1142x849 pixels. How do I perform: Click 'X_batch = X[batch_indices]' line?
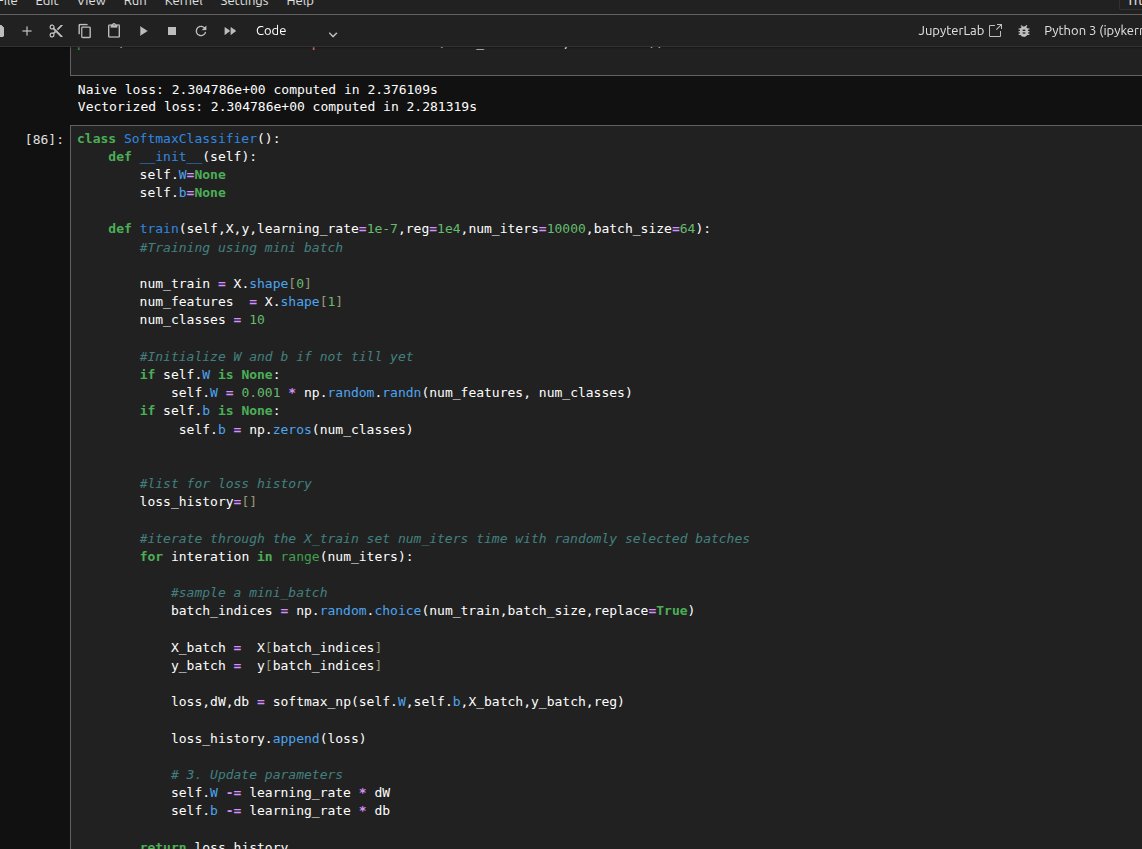[x=276, y=647]
